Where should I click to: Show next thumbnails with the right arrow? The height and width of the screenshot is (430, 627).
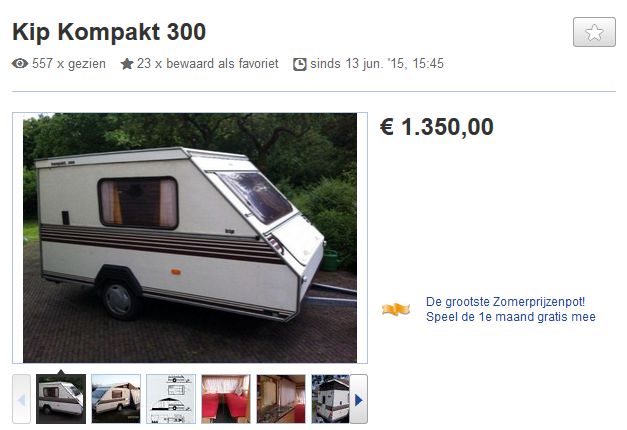click(359, 399)
